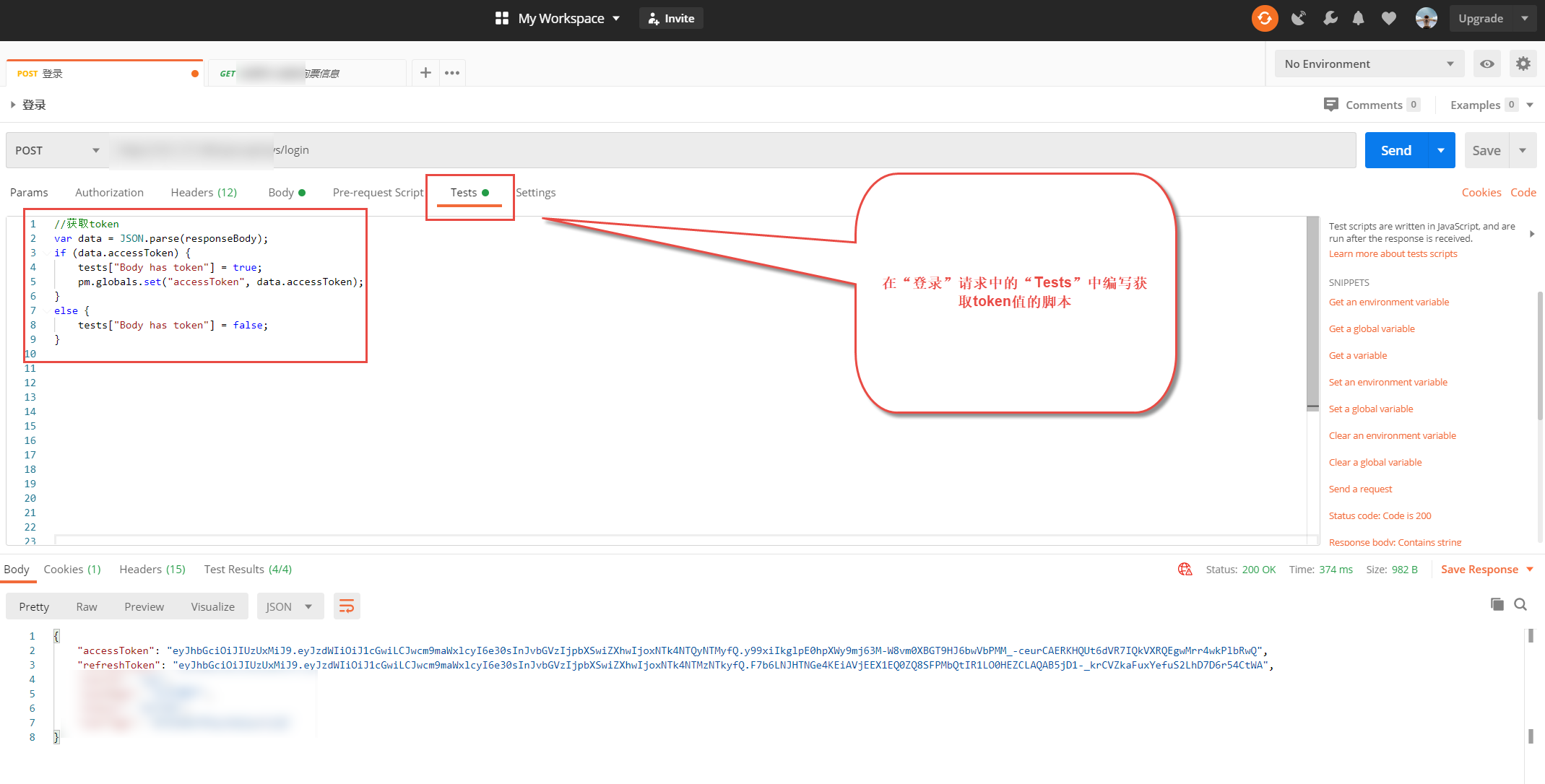Open the wrench settings icon in header
This screenshot has height=784, width=1545.
pos(1329,18)
